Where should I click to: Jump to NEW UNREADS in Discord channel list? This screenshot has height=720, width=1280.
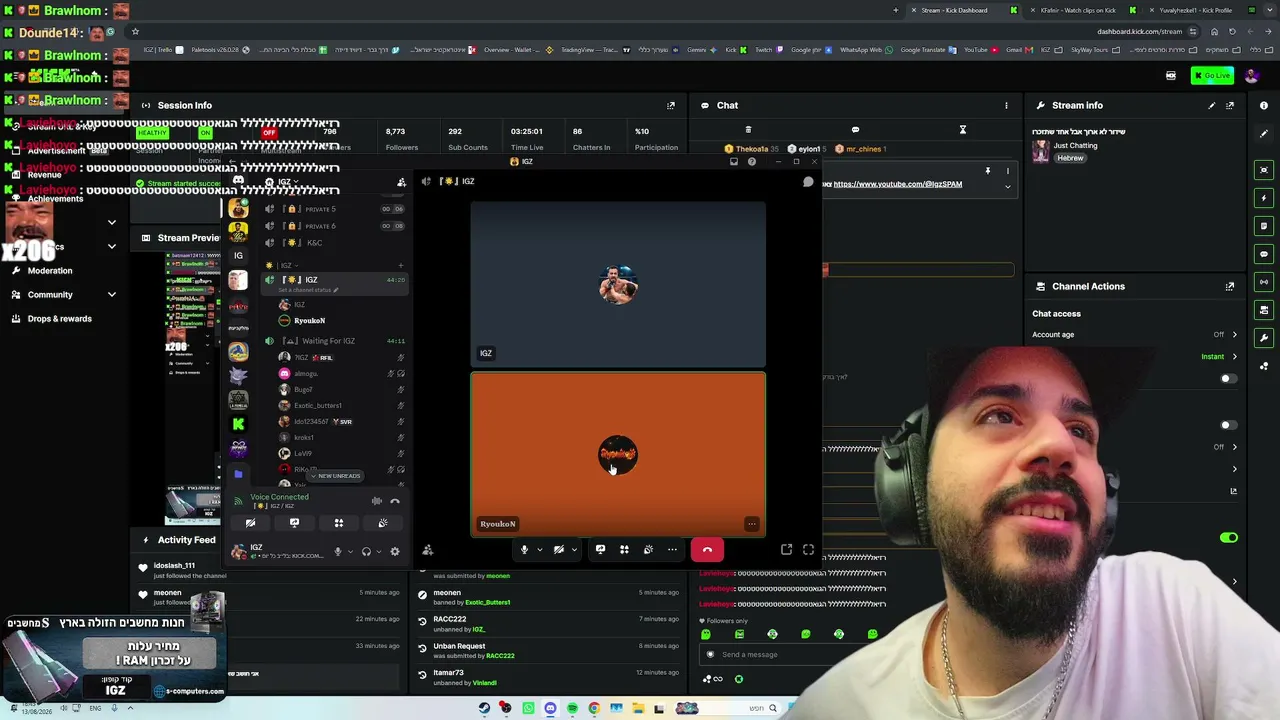tap(336, 476)
